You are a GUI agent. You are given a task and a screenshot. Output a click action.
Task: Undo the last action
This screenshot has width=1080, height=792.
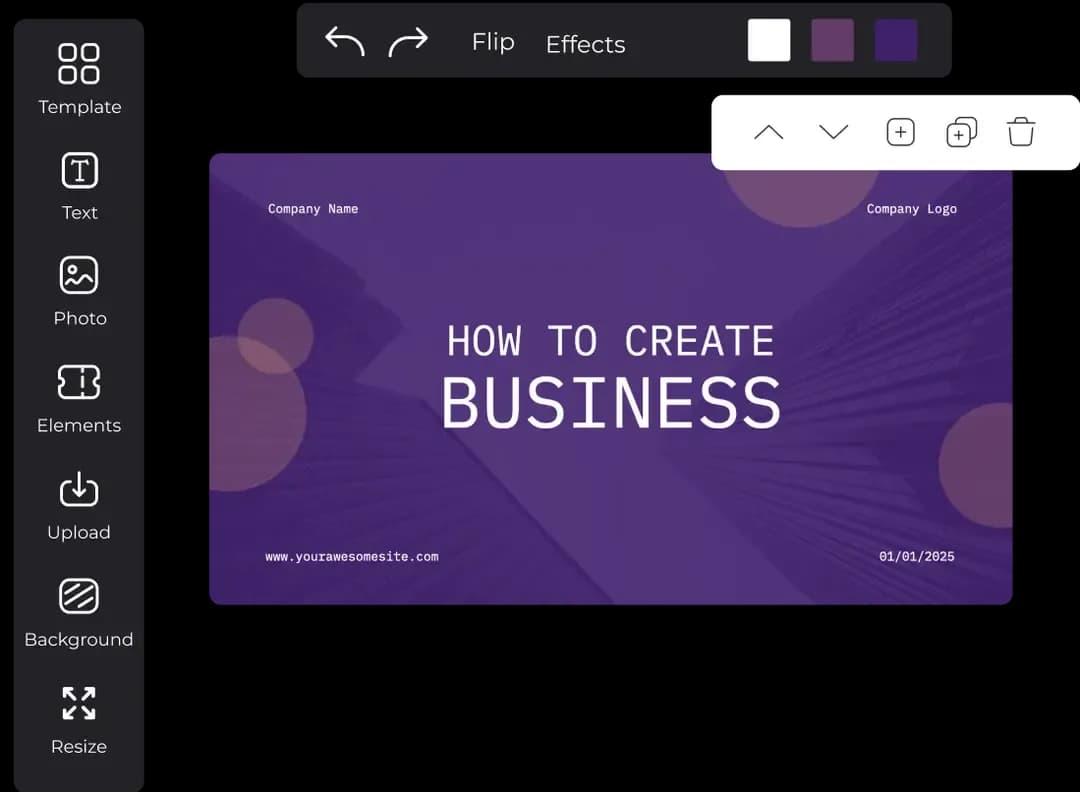point(344,42)
